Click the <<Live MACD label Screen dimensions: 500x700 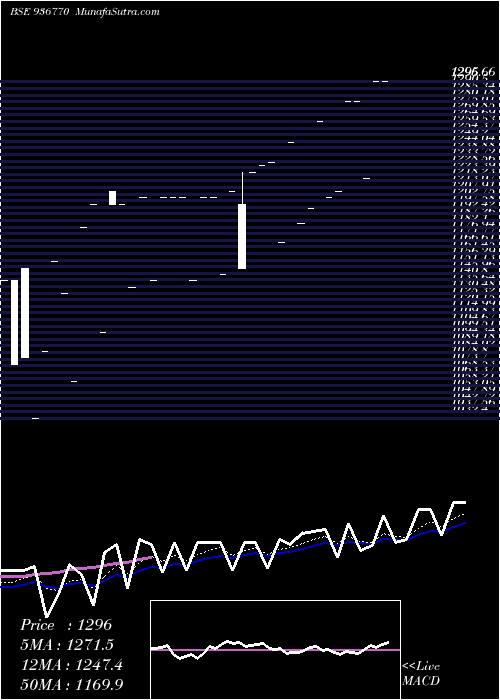(x=421, y=673)
